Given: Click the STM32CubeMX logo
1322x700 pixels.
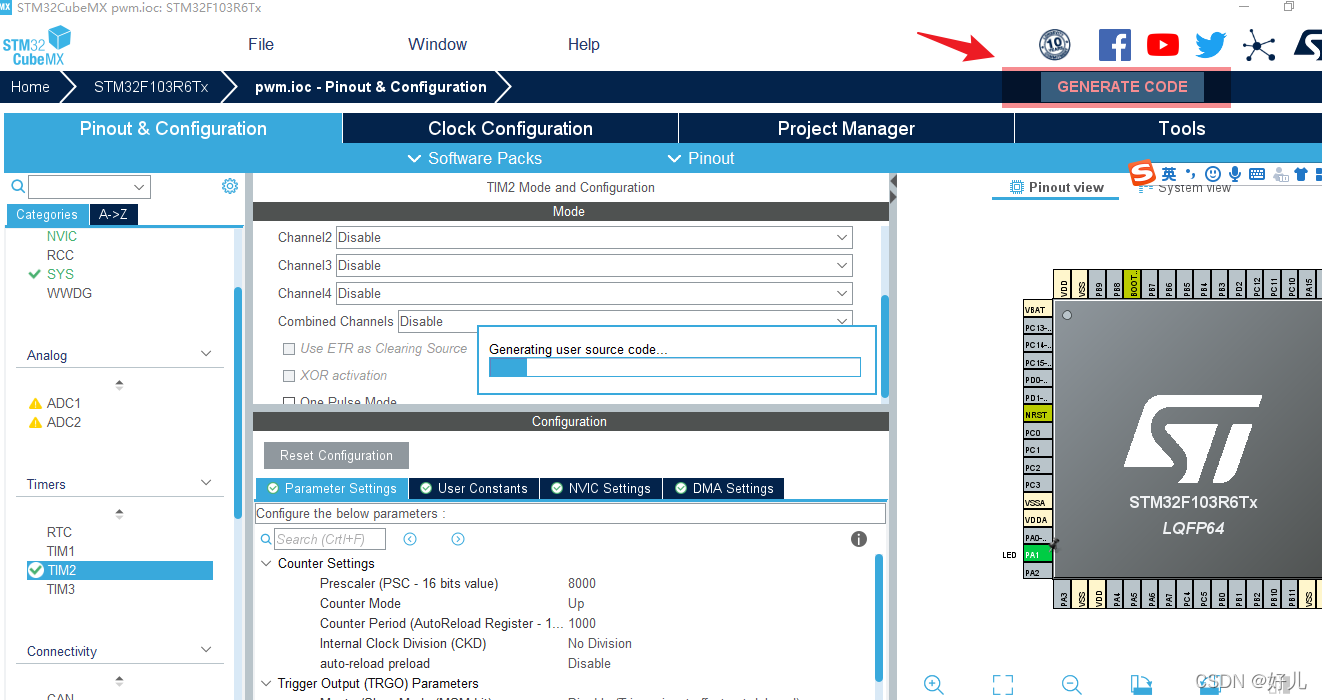Looking at the screenshot, I should [x=37, y=46].
